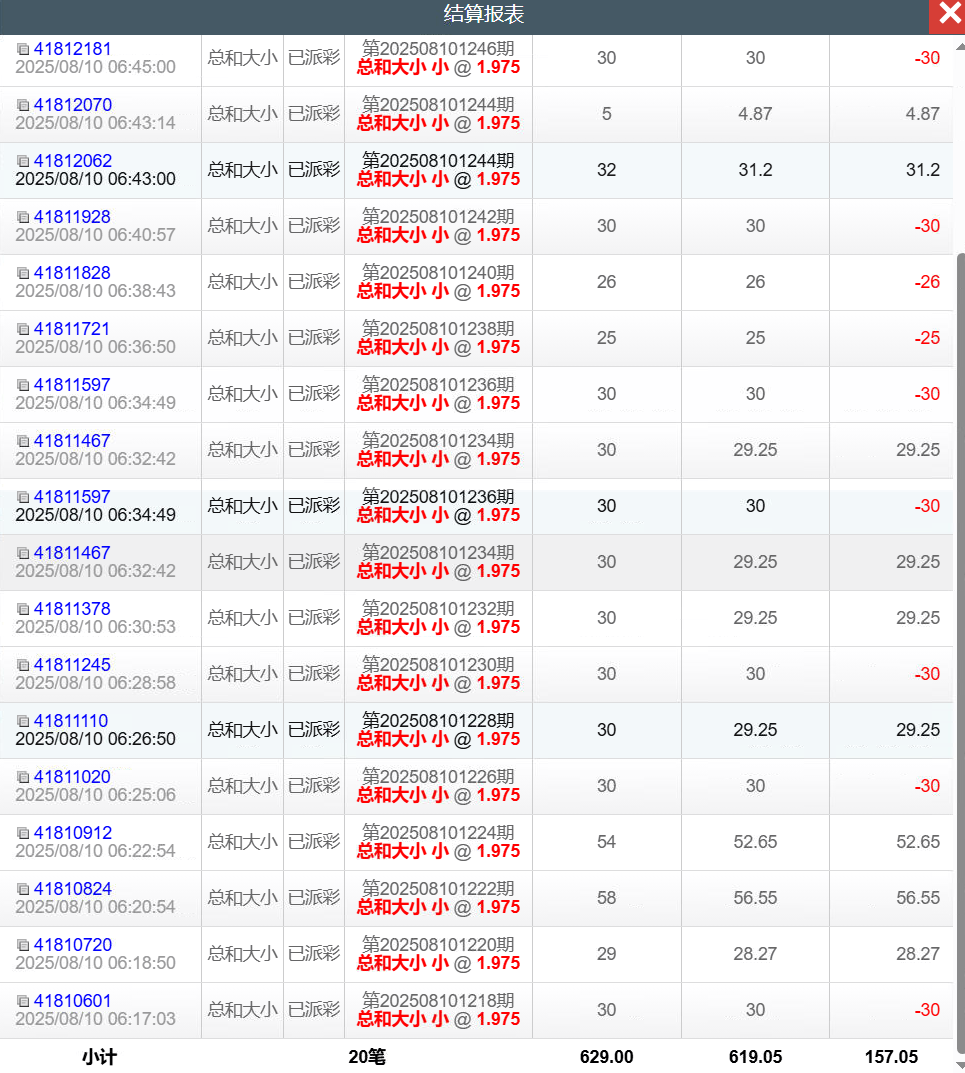Click the document icon beside order 41811721
The width and height of the screenshot is (965, 1073).
(23, 329)
